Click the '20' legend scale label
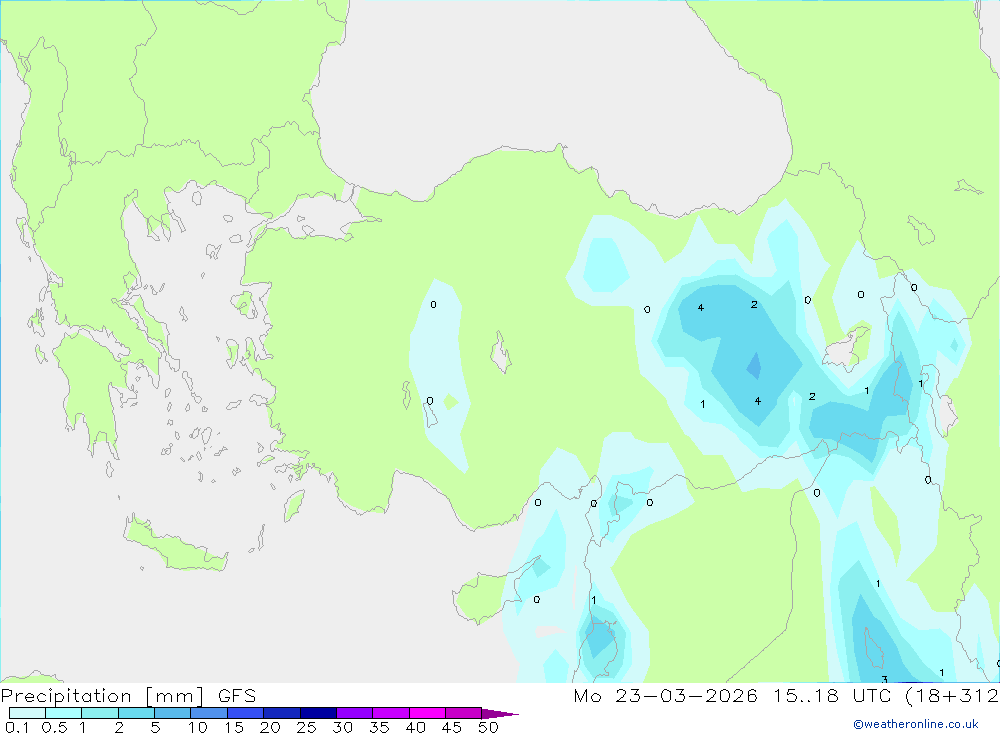 pyautogui.click(x=270, y=727)
